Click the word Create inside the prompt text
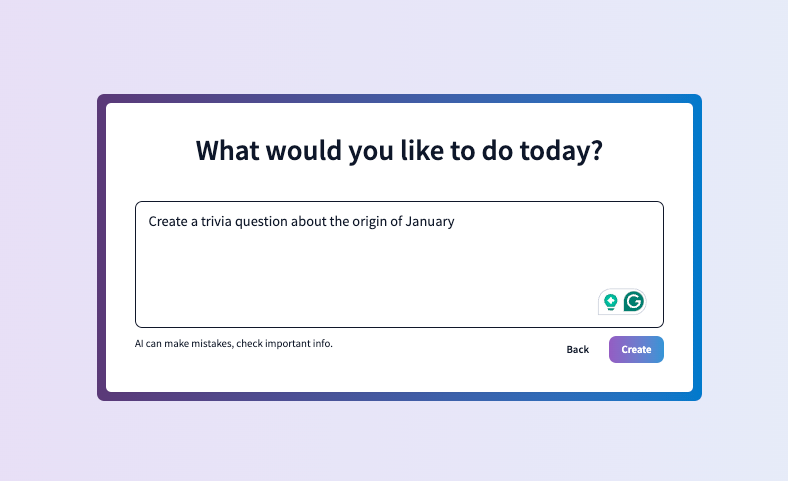This screenshot has height=481, width=788. pyautogui.click(x=168, y=221)
